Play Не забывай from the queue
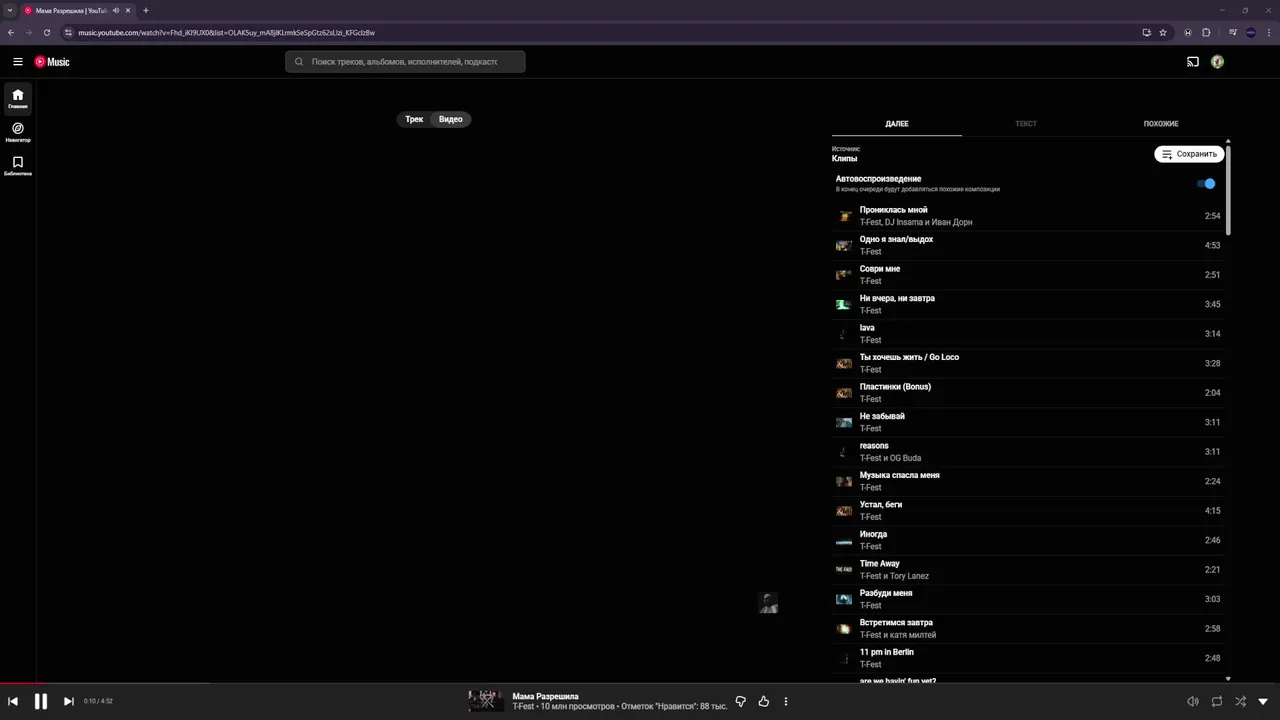 (1028, 422)
